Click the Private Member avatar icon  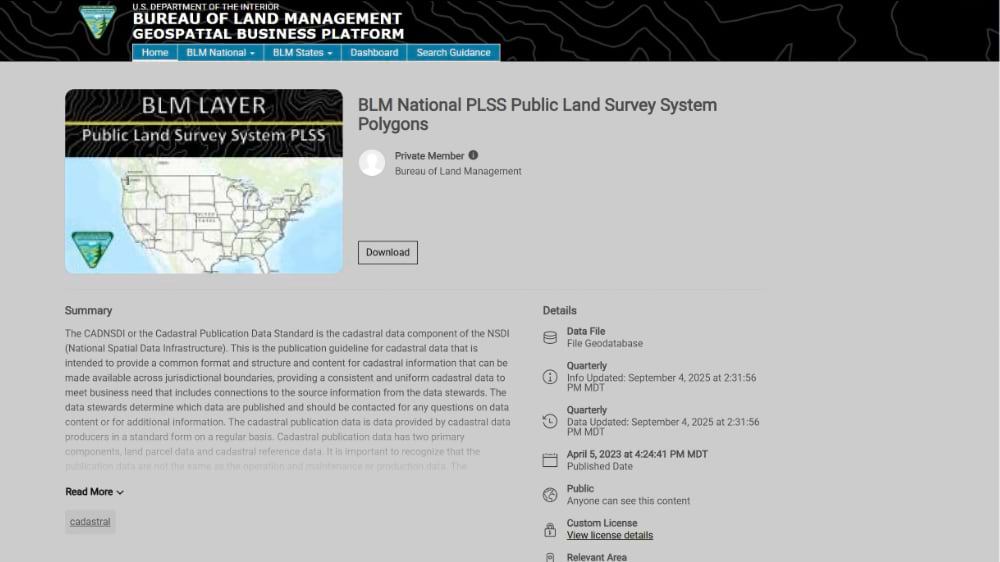pyautogui.click(x=372, y=163)
